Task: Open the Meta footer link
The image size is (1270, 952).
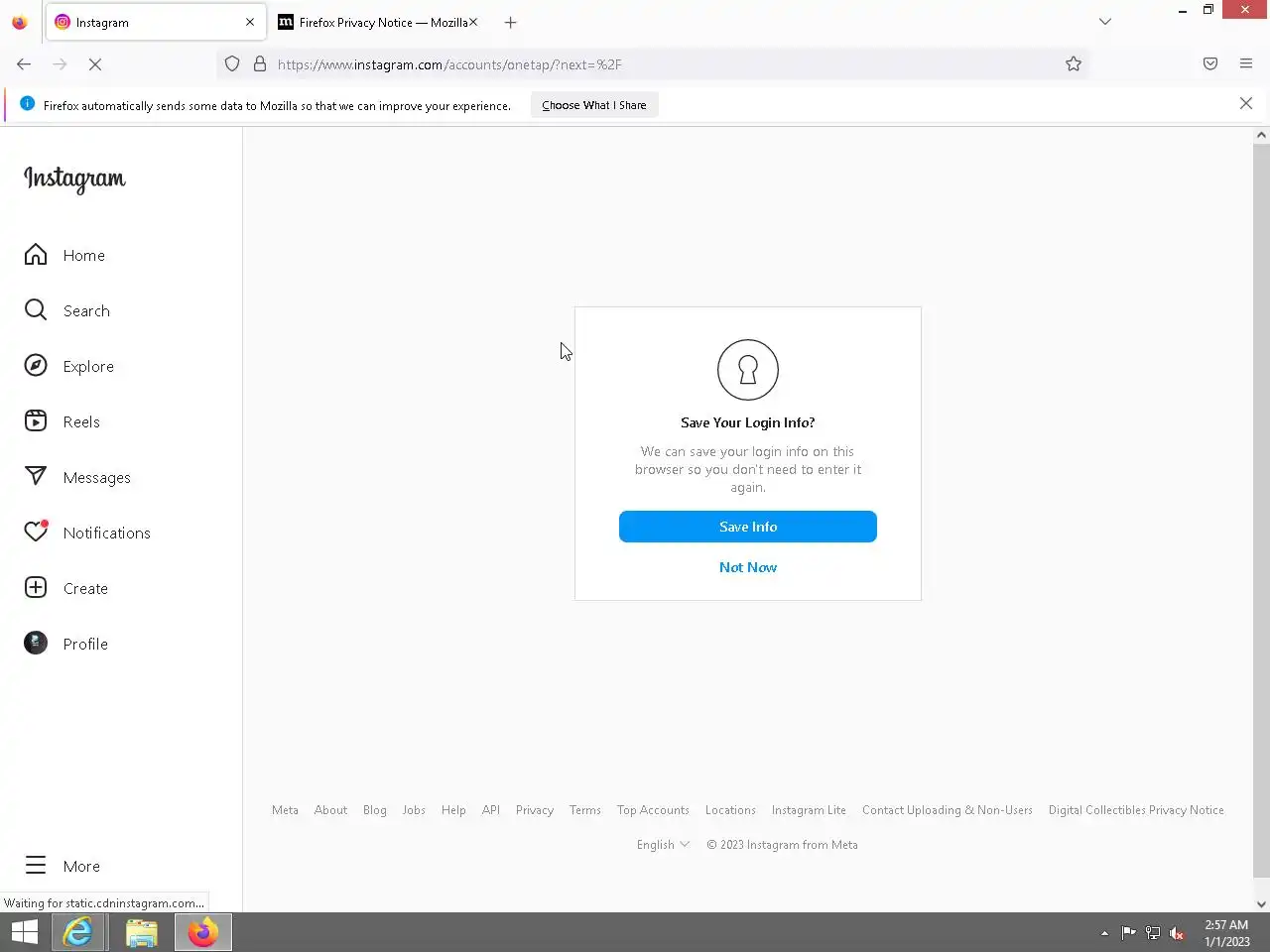Action: 285,810
